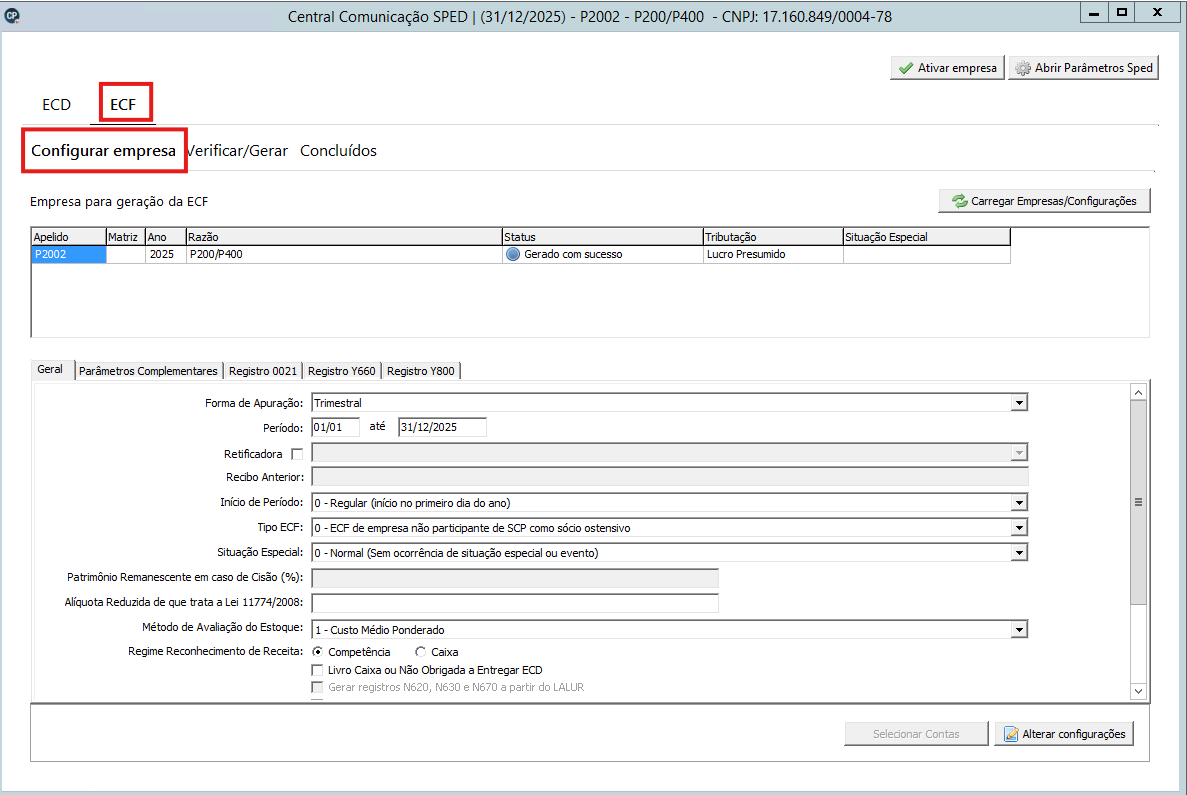The width and height of the screenshot is (1187, 795).
Task: Close the Central Comunicação SPED window
Action: pyautogui.click(x=1157, y=13)
